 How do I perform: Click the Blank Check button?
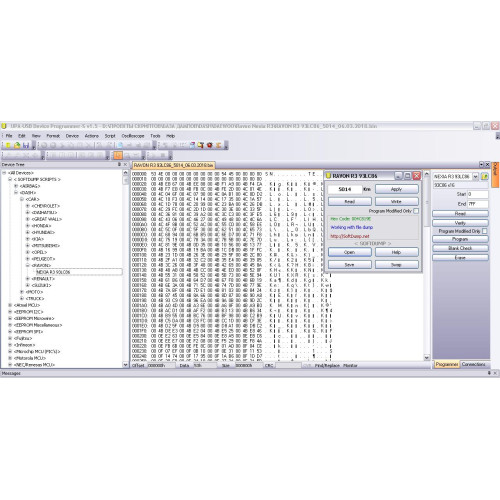pos(460,248)
